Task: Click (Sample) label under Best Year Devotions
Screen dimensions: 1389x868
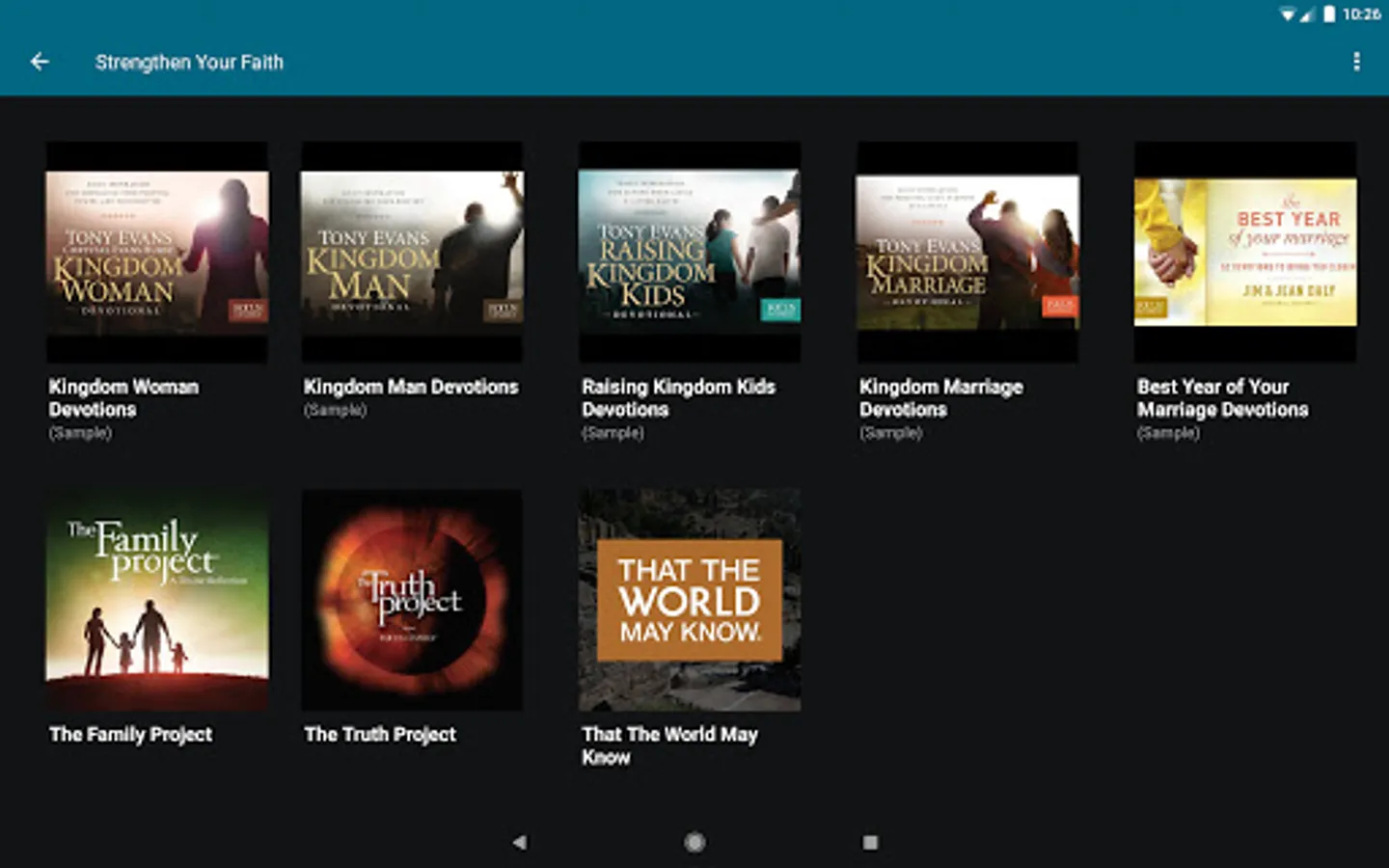Action: (1168, 433)
